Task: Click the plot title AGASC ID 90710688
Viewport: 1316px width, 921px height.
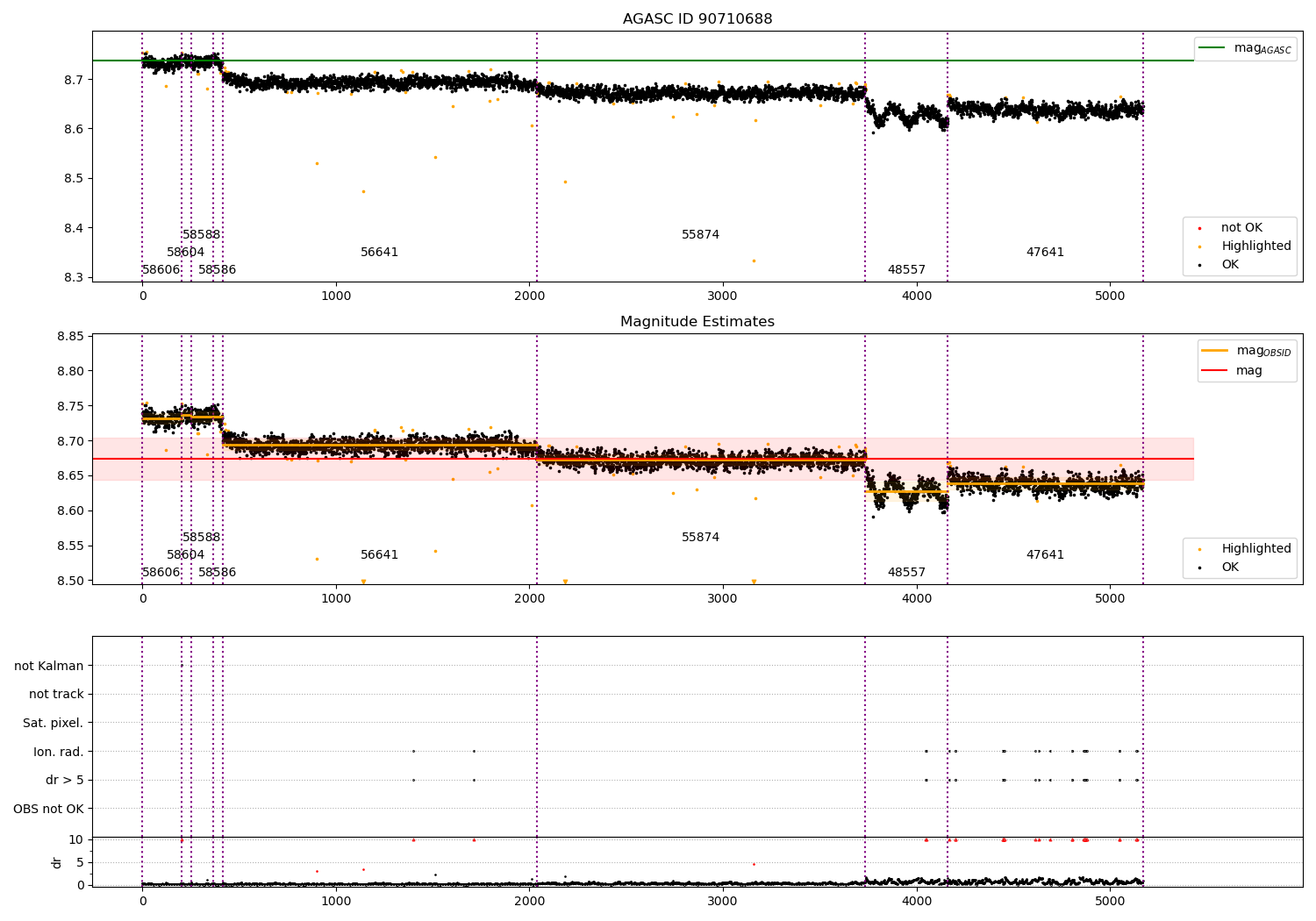Action: pyautogui.click(x=697, y=19)
